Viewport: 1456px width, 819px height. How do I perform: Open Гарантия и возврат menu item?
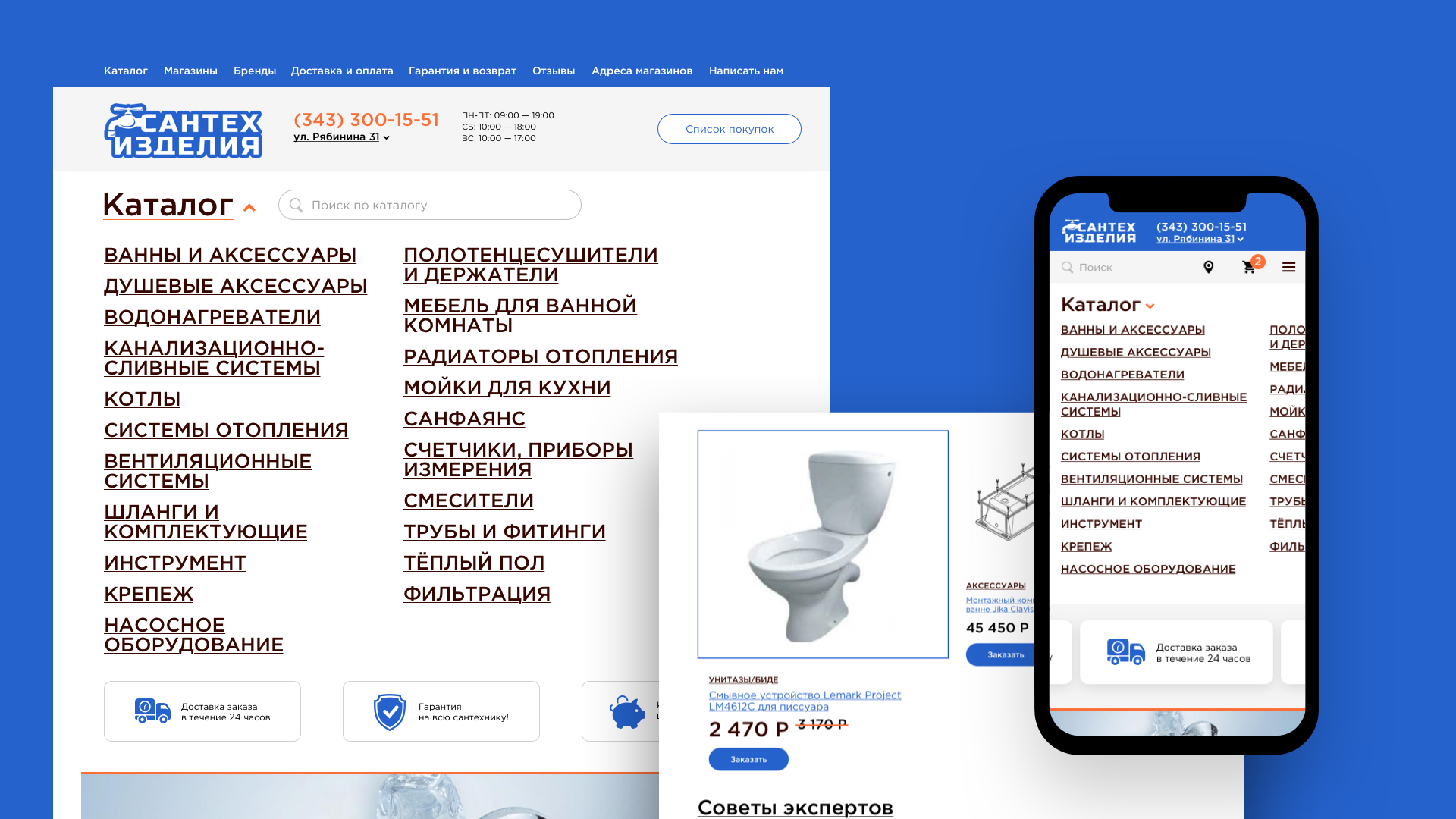coord(462,69)
